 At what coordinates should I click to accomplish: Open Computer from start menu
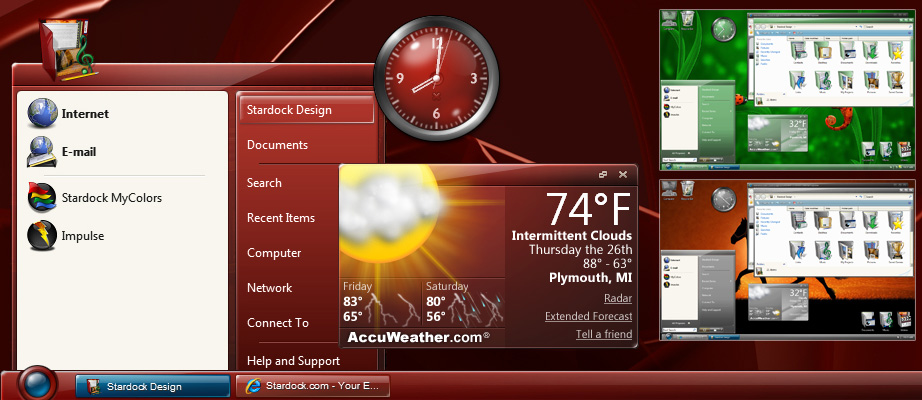tap(274, 253)
